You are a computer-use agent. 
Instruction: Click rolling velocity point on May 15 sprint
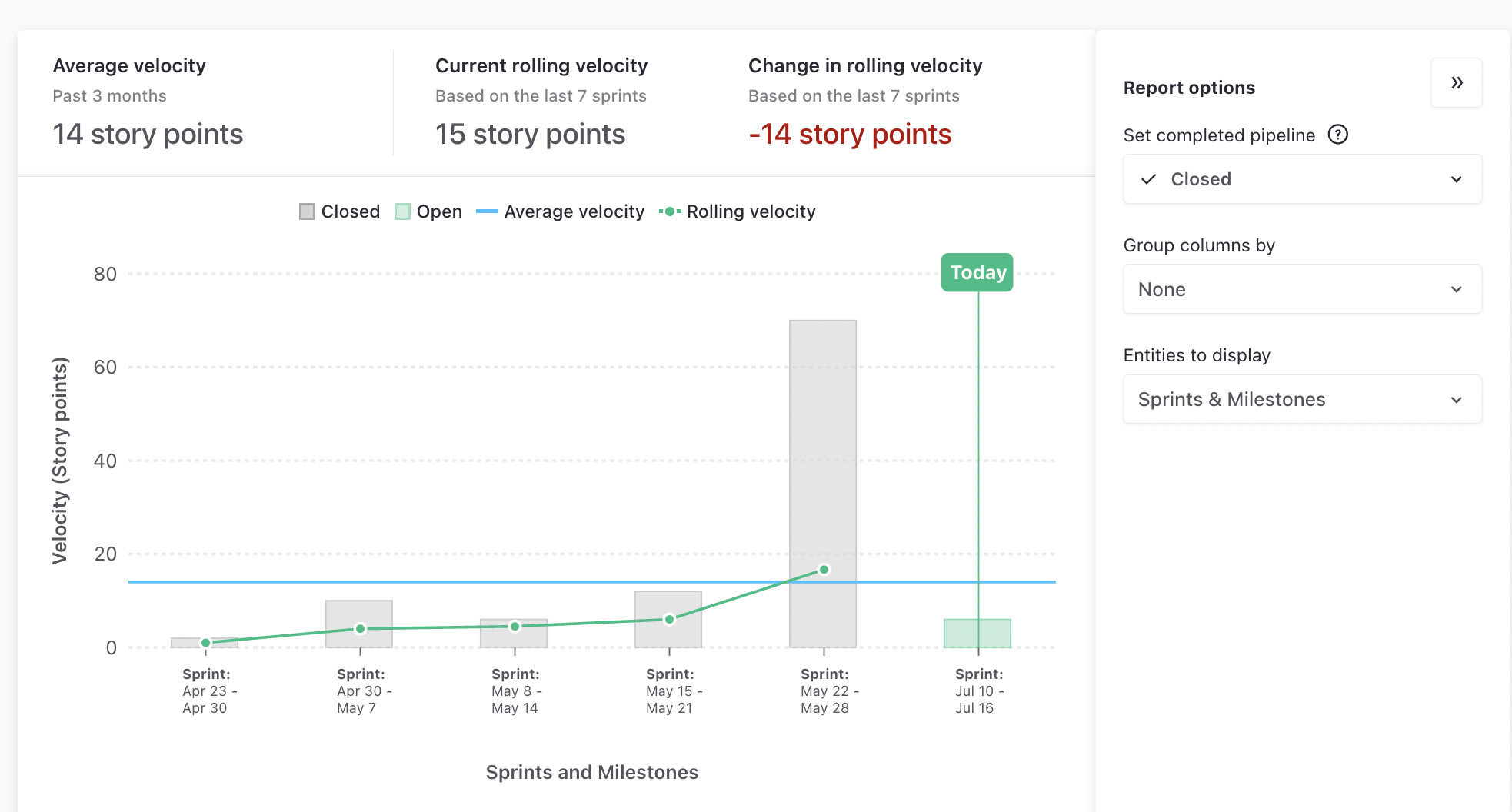(x=669, y=619)
